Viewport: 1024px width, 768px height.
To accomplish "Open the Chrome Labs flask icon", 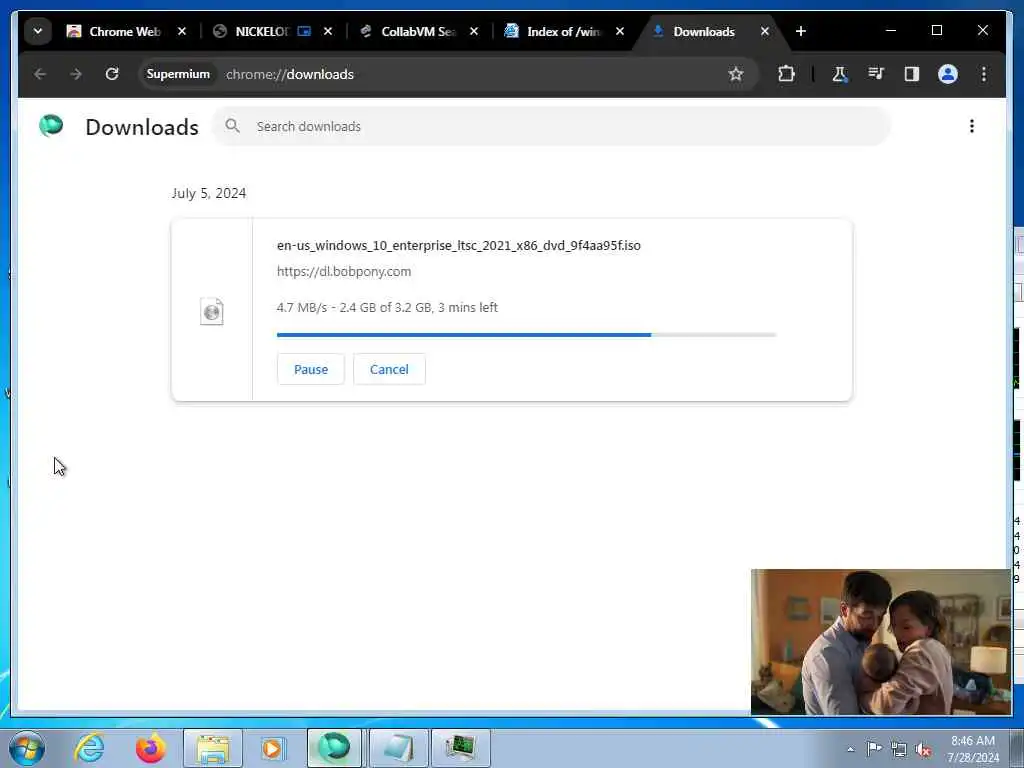I will (x=840, y=74).
